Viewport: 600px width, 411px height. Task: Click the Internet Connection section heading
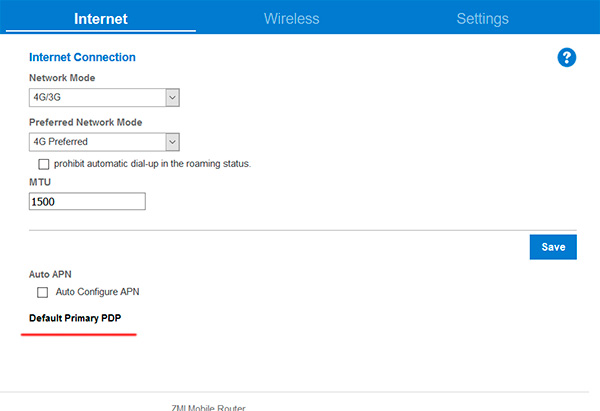click(82, 58)
